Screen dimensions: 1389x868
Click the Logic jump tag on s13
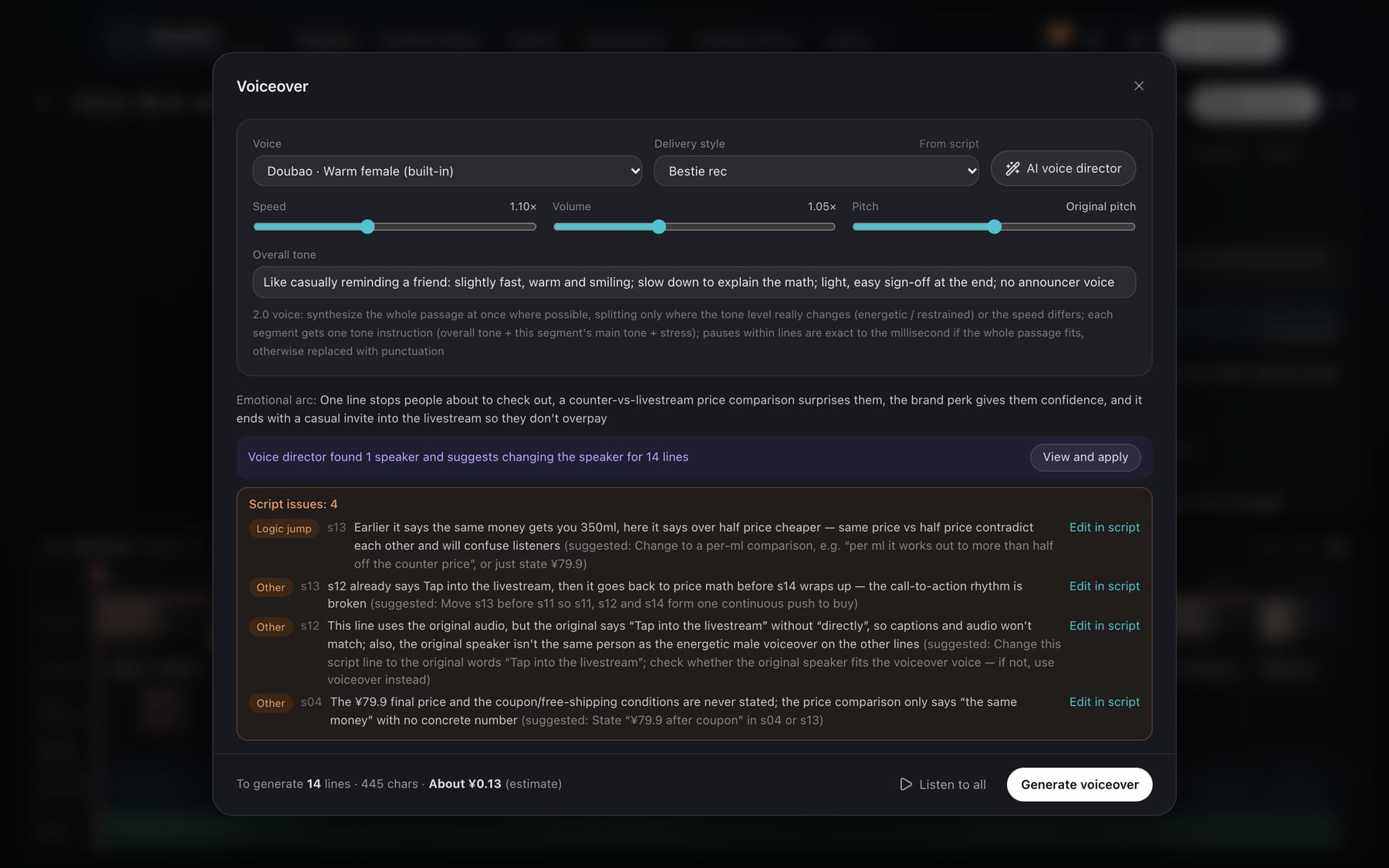pos(284,529)
